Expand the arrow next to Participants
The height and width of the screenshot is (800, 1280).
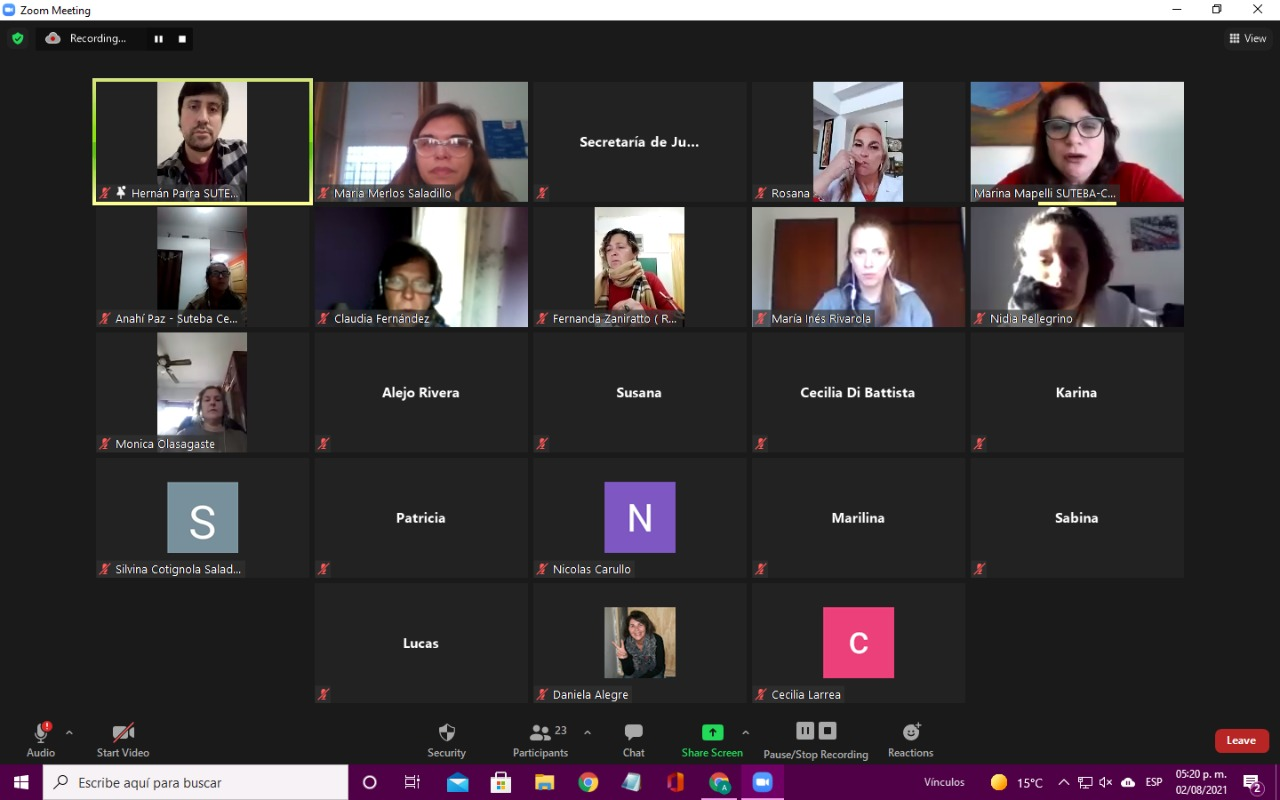[587, 733]
